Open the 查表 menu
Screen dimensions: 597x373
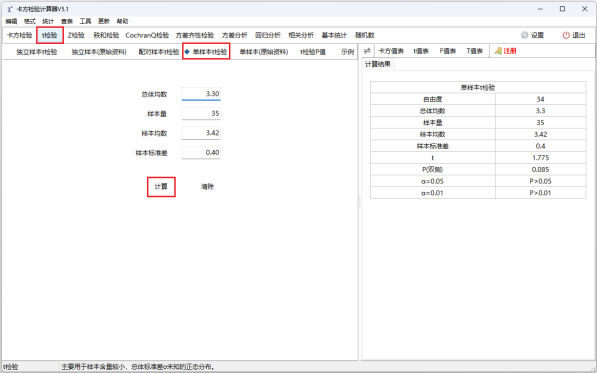pyautogui.click(x=67, y=21)
